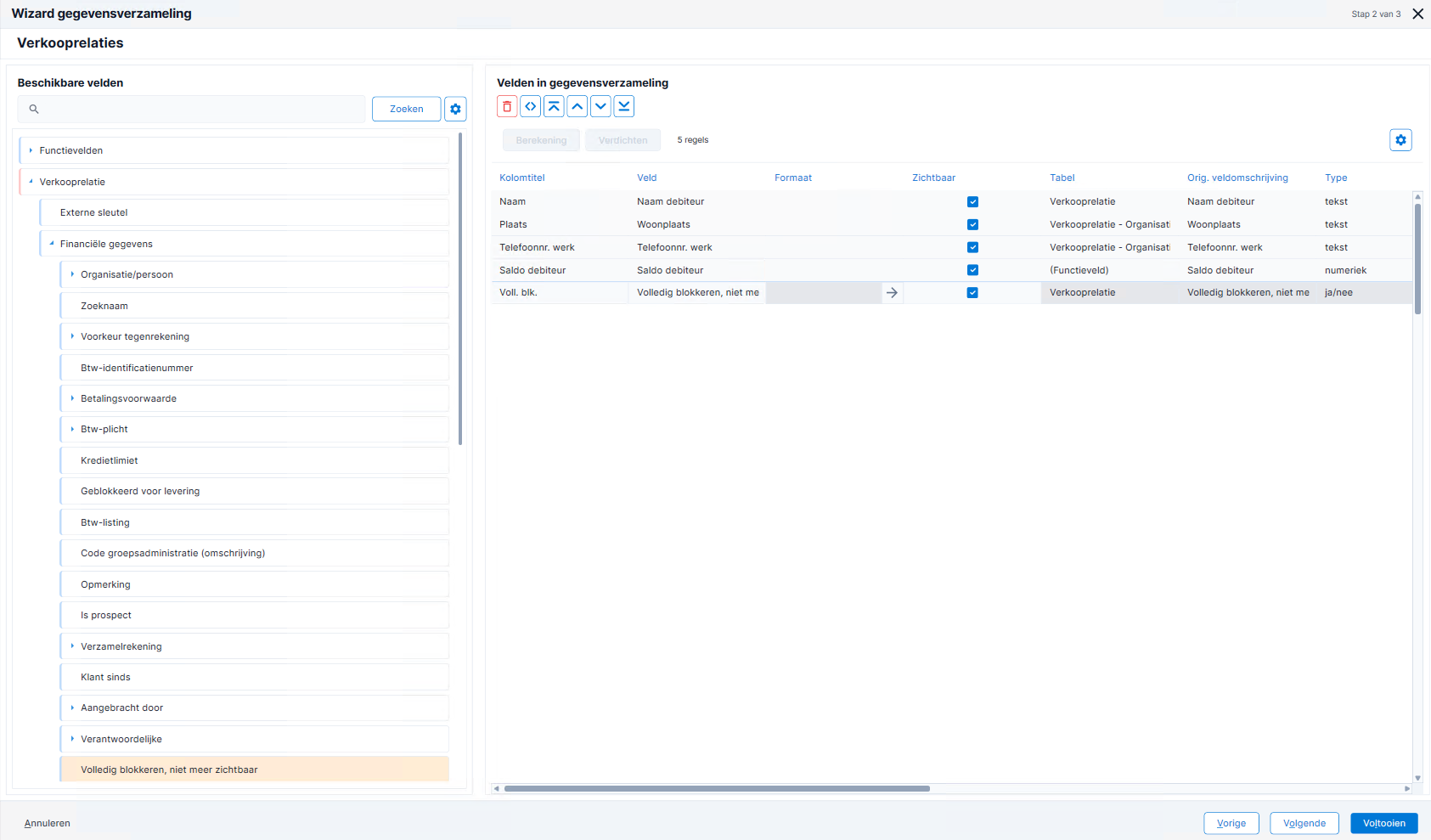Click the left-right arrows icon next to trash
The height and width of the screenshot is (840, 1431).
click(x=531, y=106)
